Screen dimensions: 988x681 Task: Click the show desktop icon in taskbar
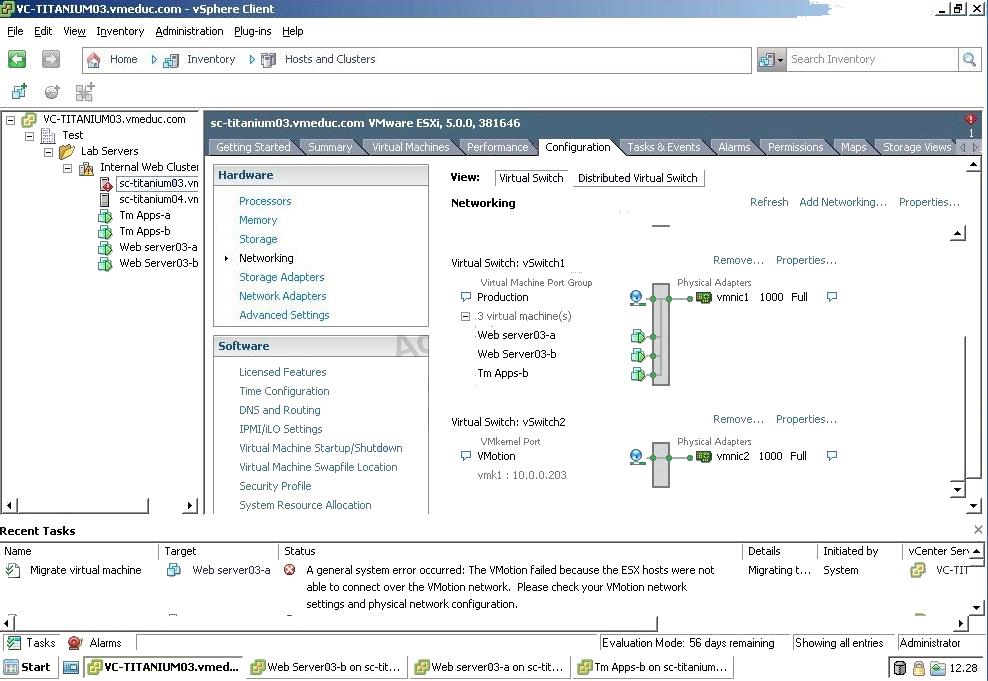coord(71,667)
